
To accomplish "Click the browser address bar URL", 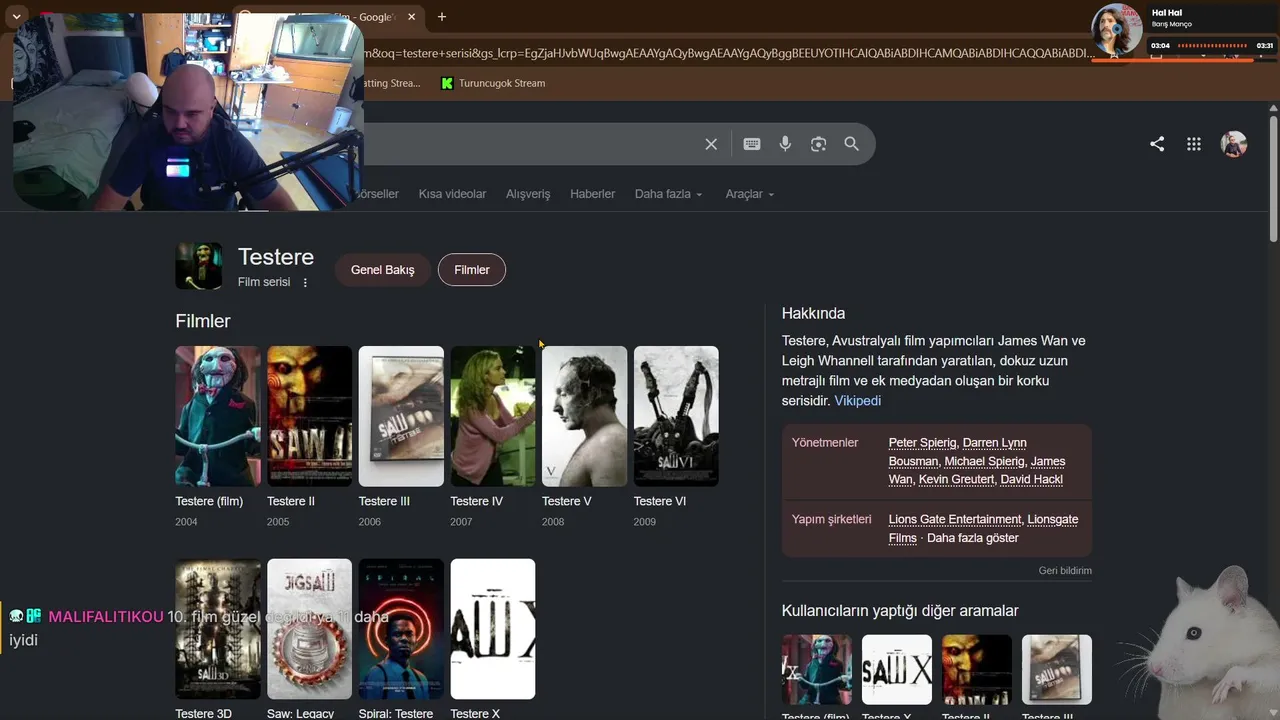I will click(730, 53).
